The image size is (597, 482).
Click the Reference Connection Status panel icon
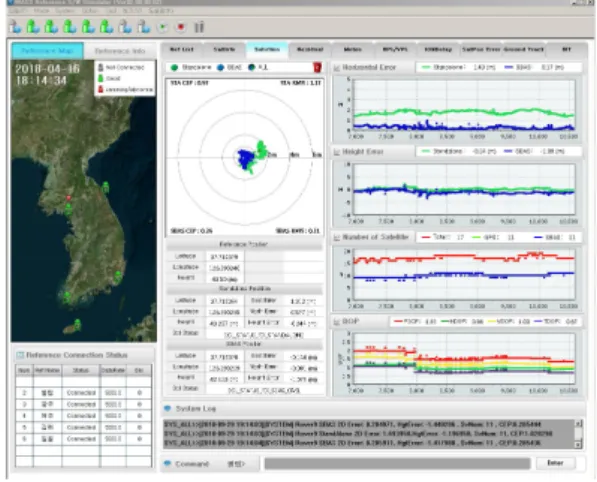(20, 355)
